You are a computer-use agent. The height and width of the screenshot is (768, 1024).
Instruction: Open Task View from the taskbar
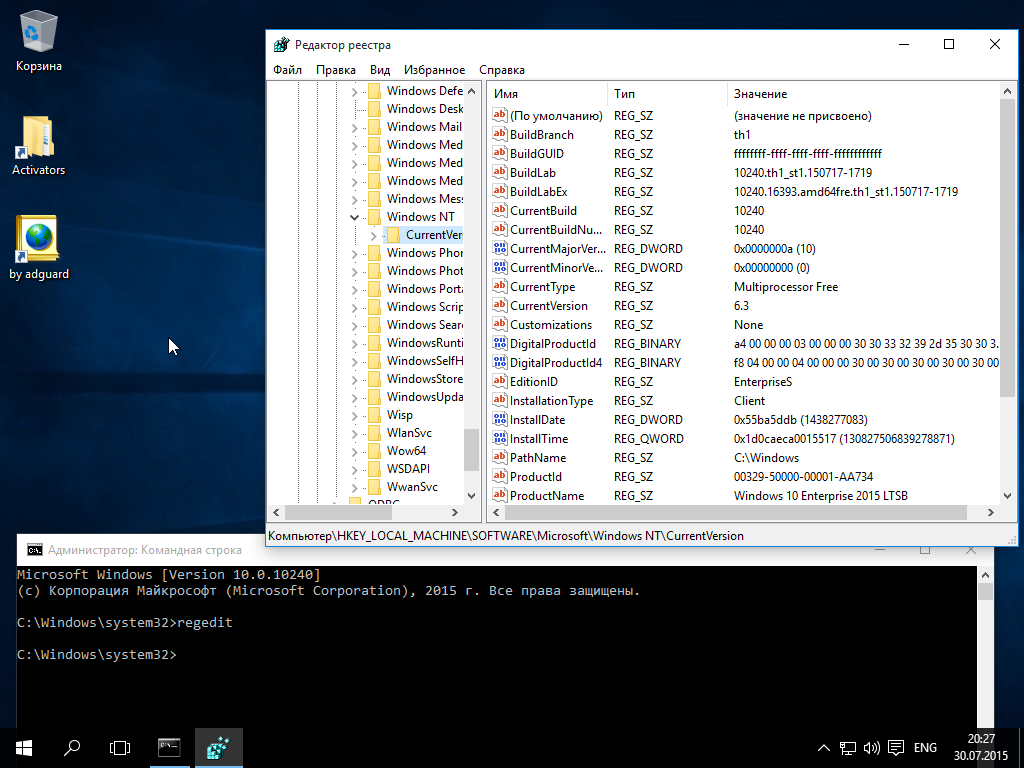click(120, 748)
